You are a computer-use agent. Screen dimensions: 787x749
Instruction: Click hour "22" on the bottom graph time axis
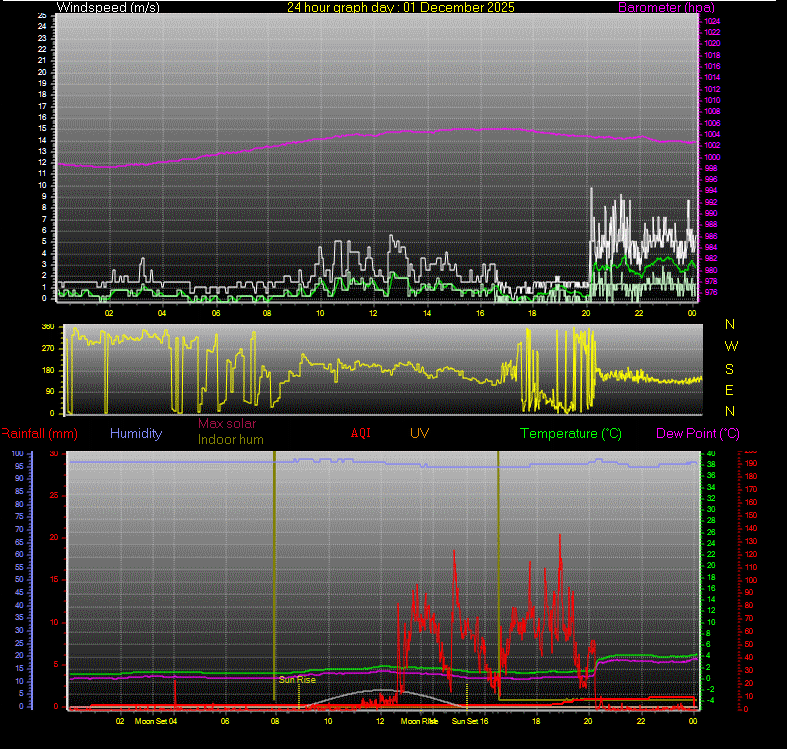(641, 721)
